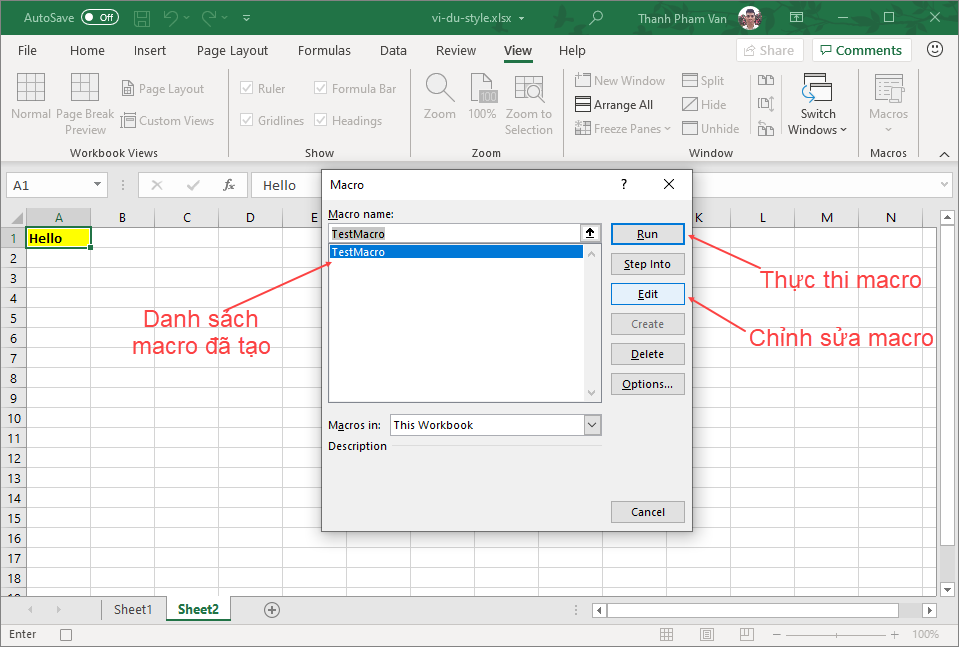
Task: Click the Macro name input field
Action: [x=455, y=233]
